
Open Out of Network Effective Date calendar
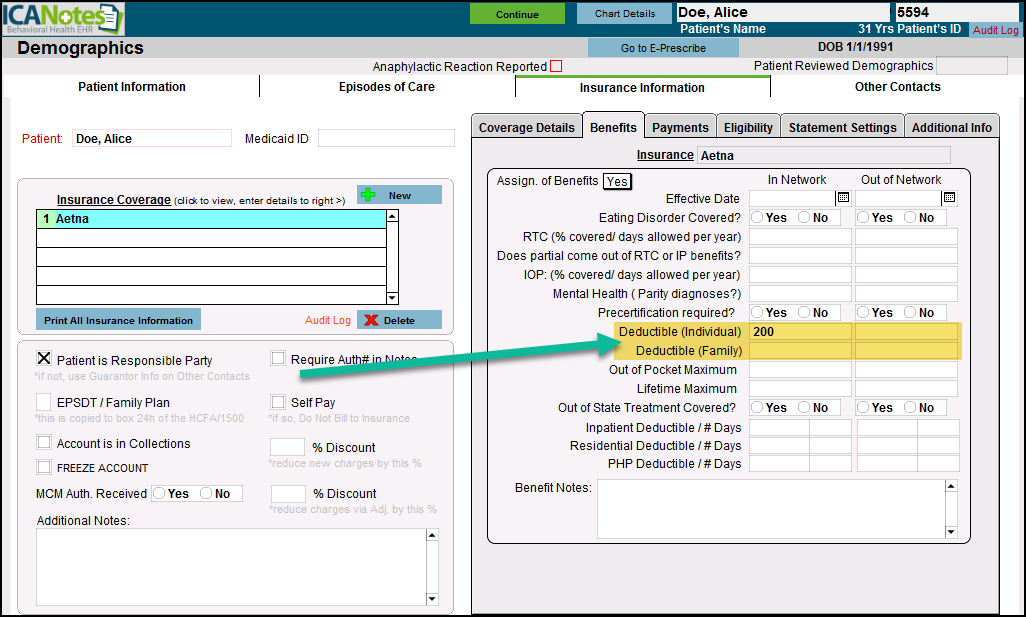[949, 198]
